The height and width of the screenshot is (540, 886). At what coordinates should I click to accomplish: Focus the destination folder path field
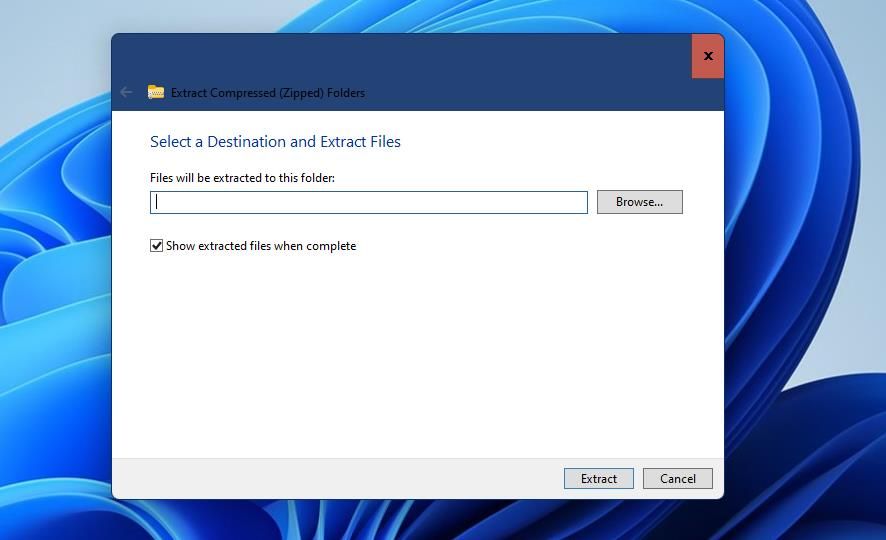368,202
